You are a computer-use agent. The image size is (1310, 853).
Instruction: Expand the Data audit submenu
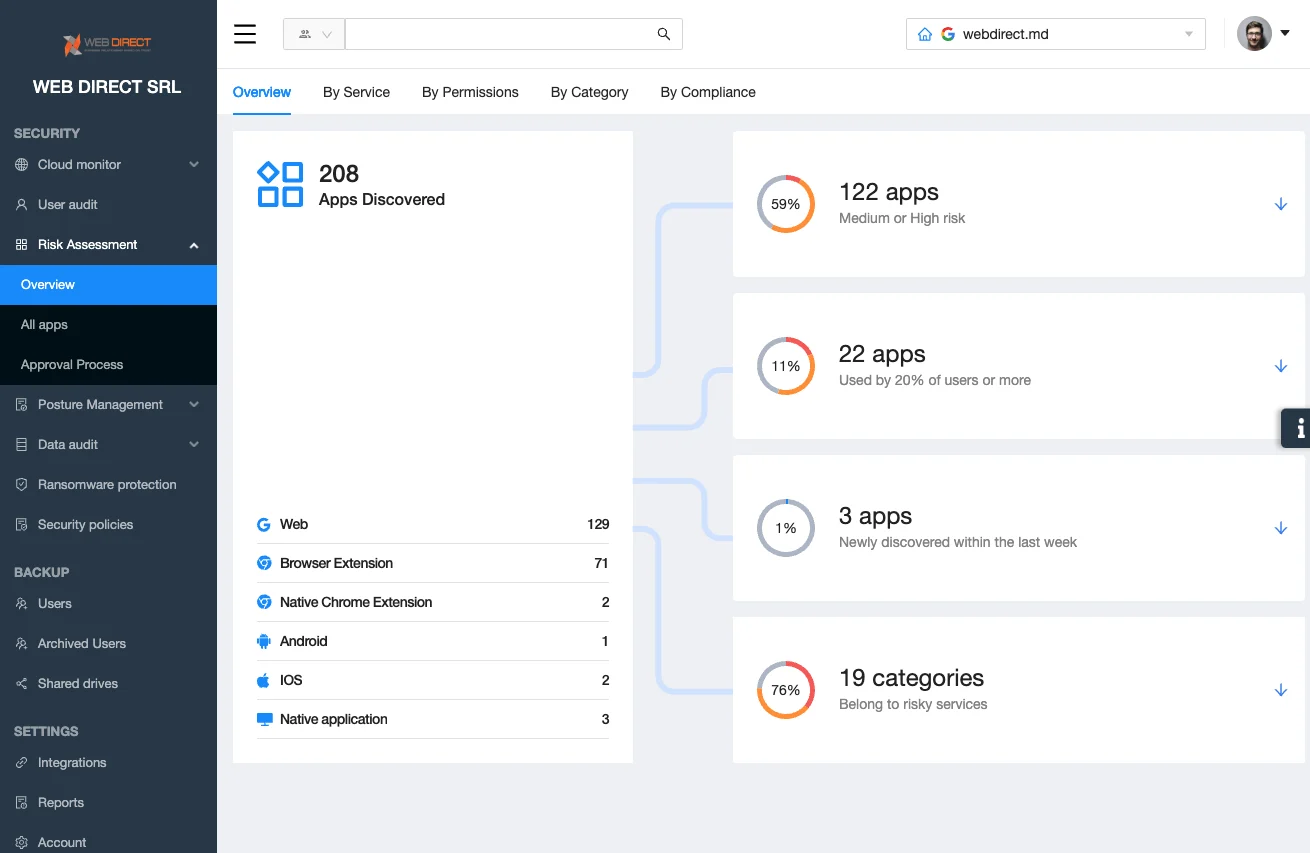coord(194,445)
